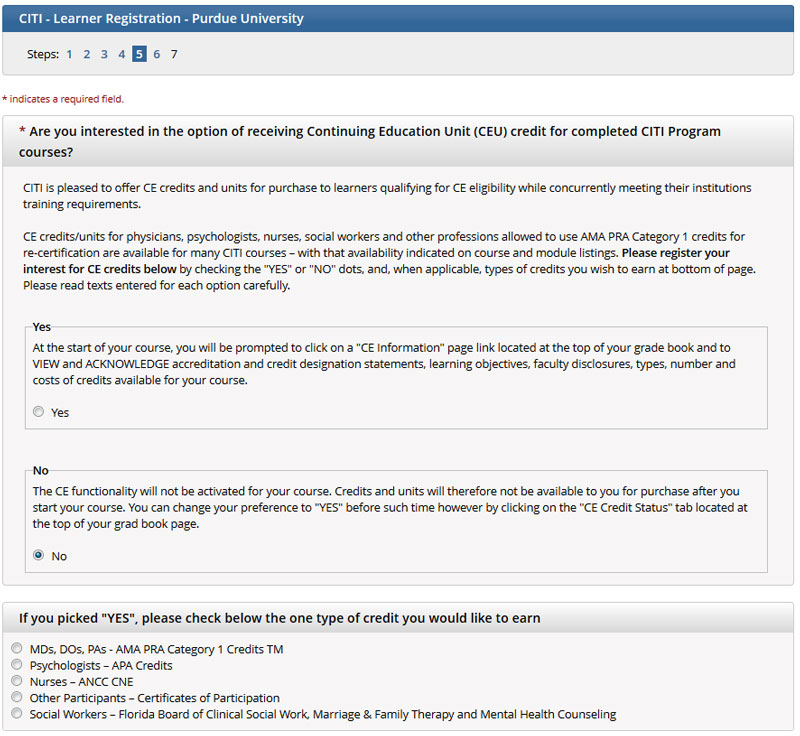This screenshot has height=736, width=800.
Task: Click the 'Yes' fieldset legend label
Action: coord(41,327)
